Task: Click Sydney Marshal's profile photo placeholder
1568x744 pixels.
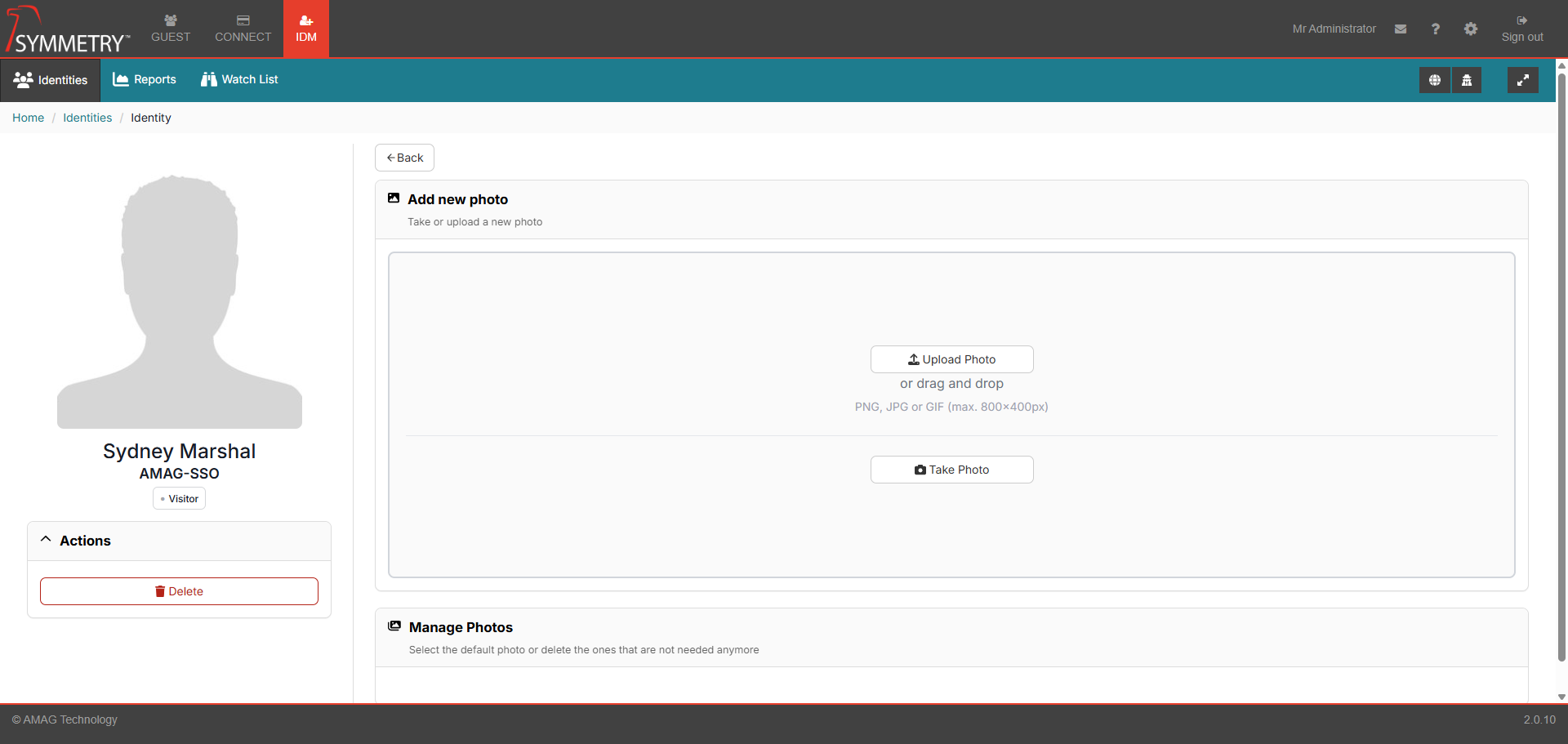Action: 180,302
